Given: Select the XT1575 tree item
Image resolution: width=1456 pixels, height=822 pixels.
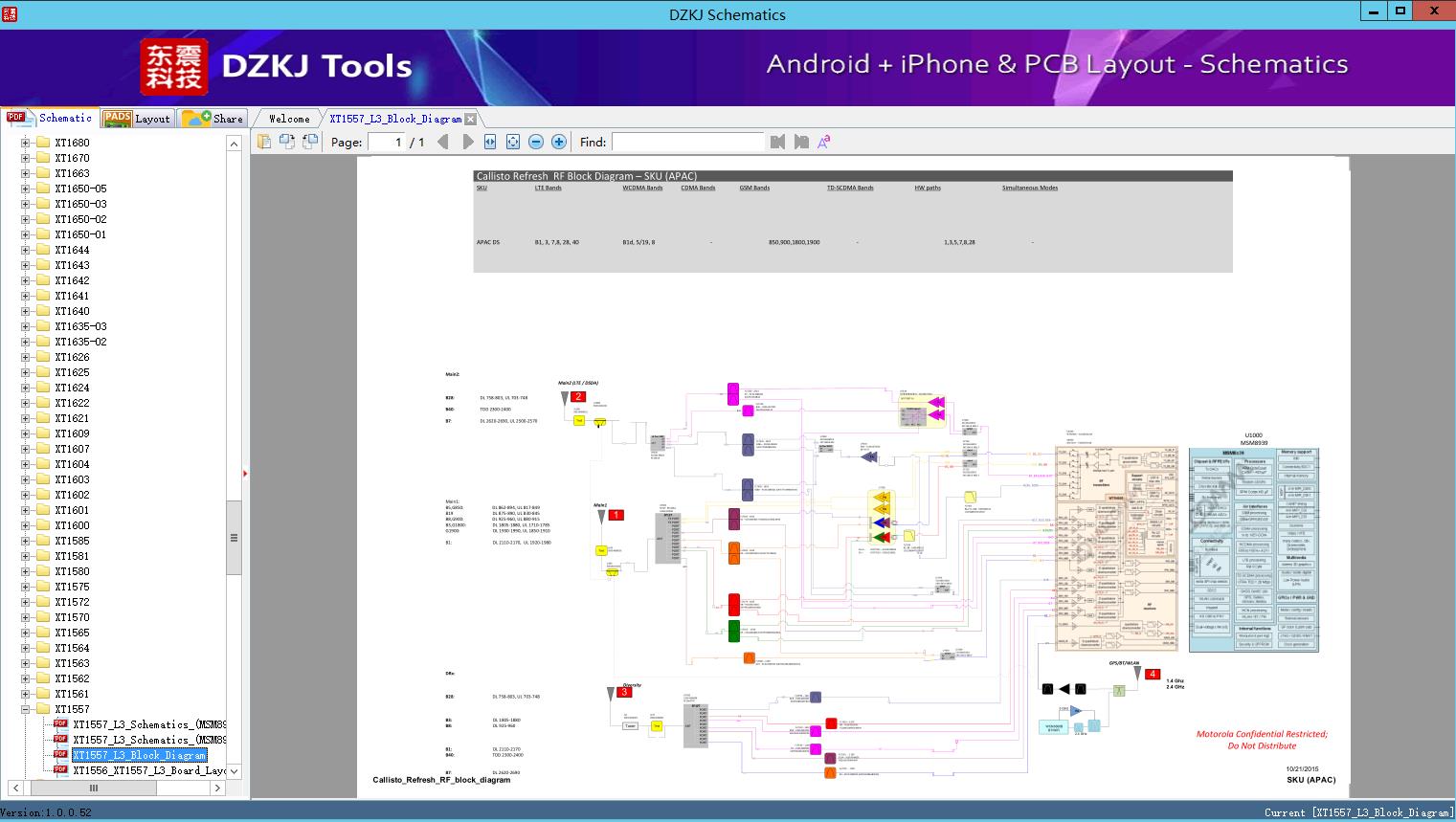Looking at the screenshot, I should pyautogui.click(x=72, y=587).
